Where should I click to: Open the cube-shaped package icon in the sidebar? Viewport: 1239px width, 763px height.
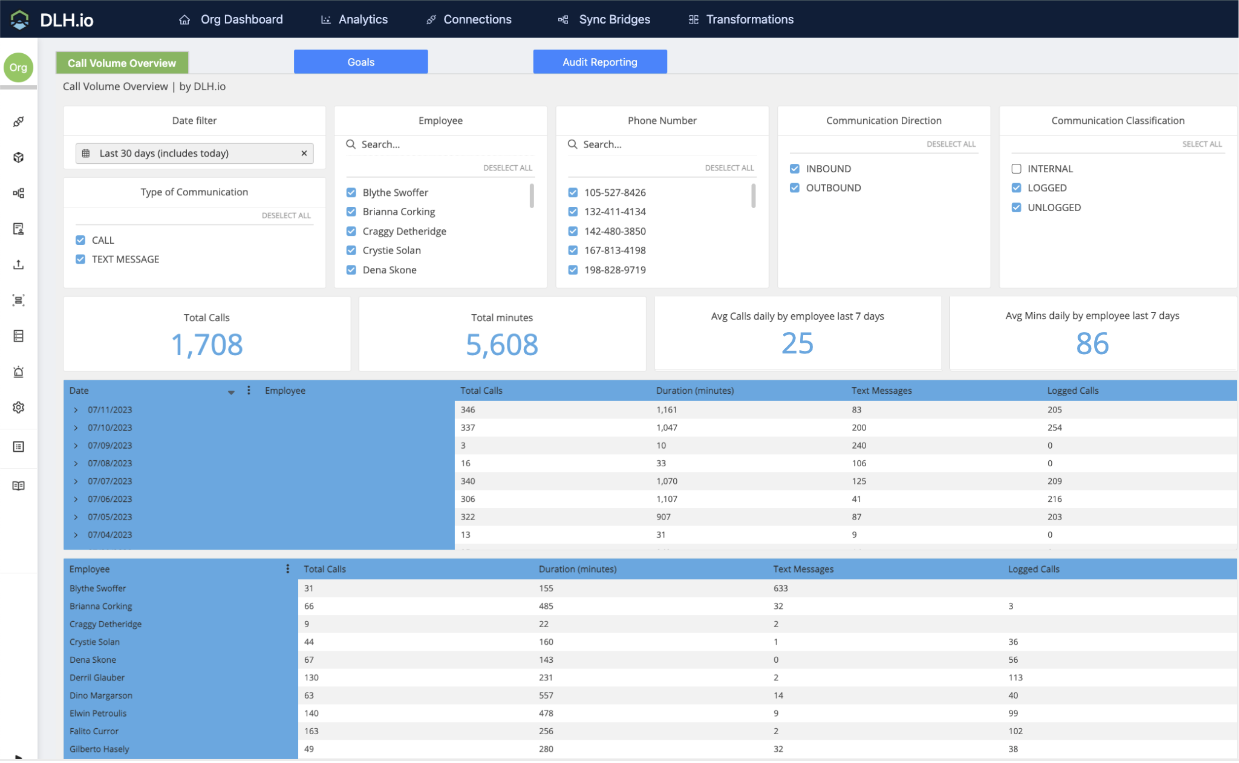(18, 157)
